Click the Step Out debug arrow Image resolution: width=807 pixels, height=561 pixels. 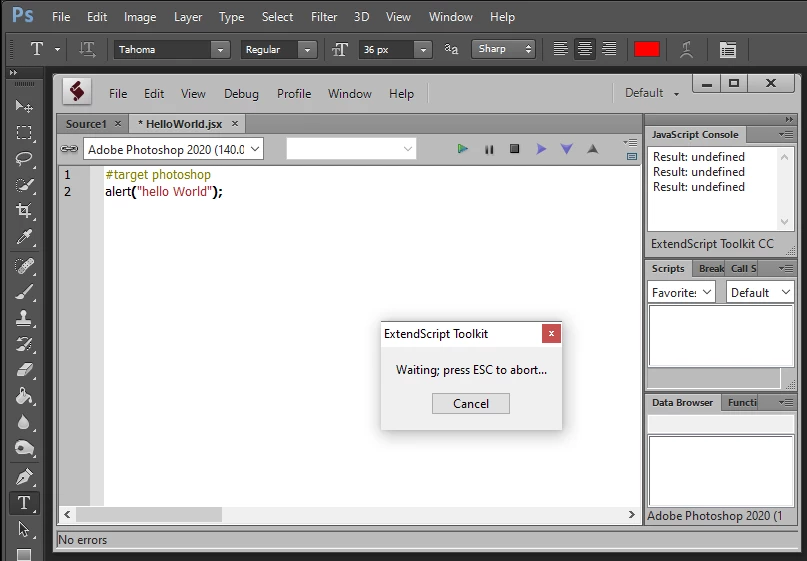tap(592, 149)
